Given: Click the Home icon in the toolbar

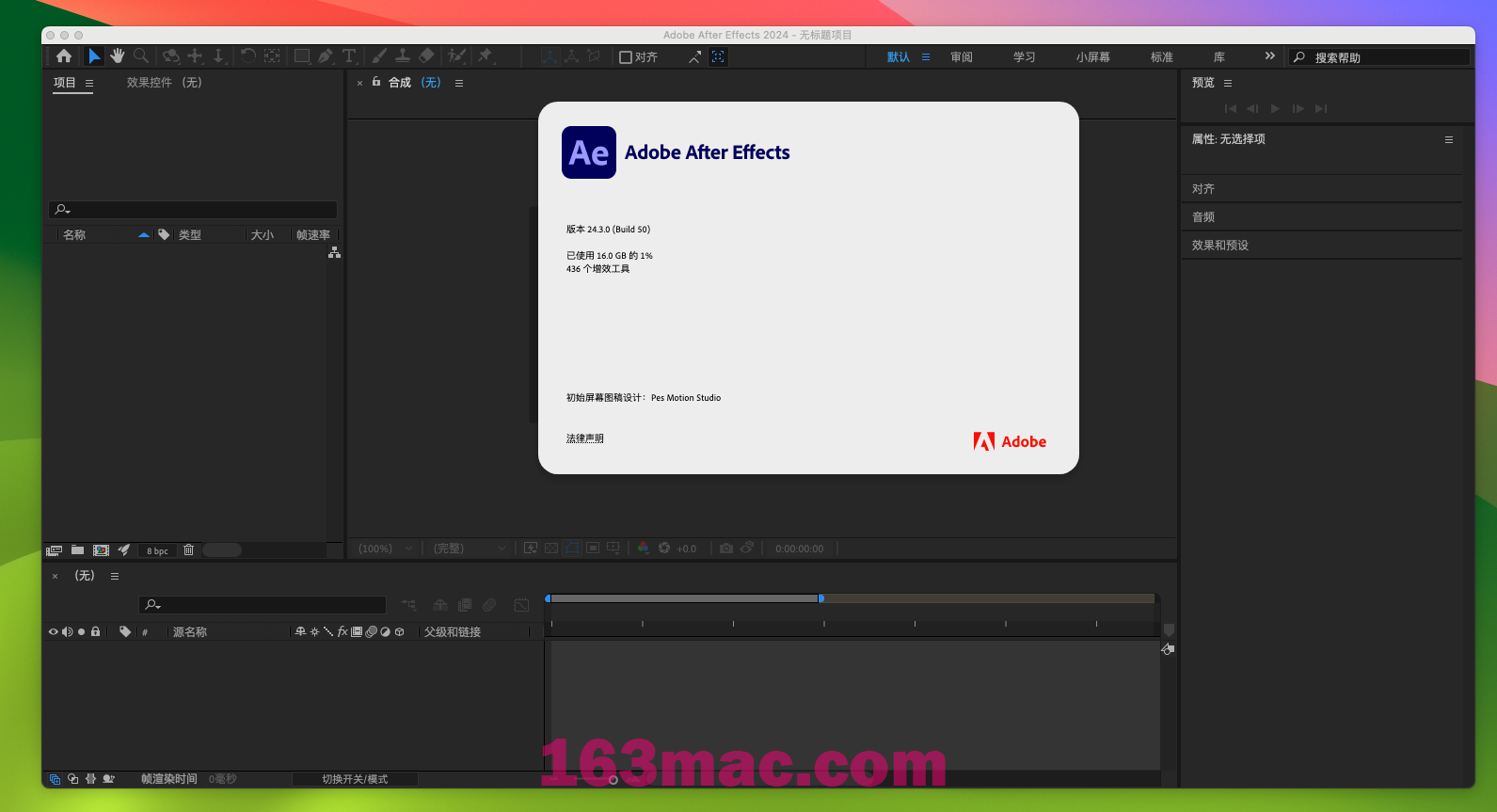Looking at the screenshot, I should (x=64, y=56).
